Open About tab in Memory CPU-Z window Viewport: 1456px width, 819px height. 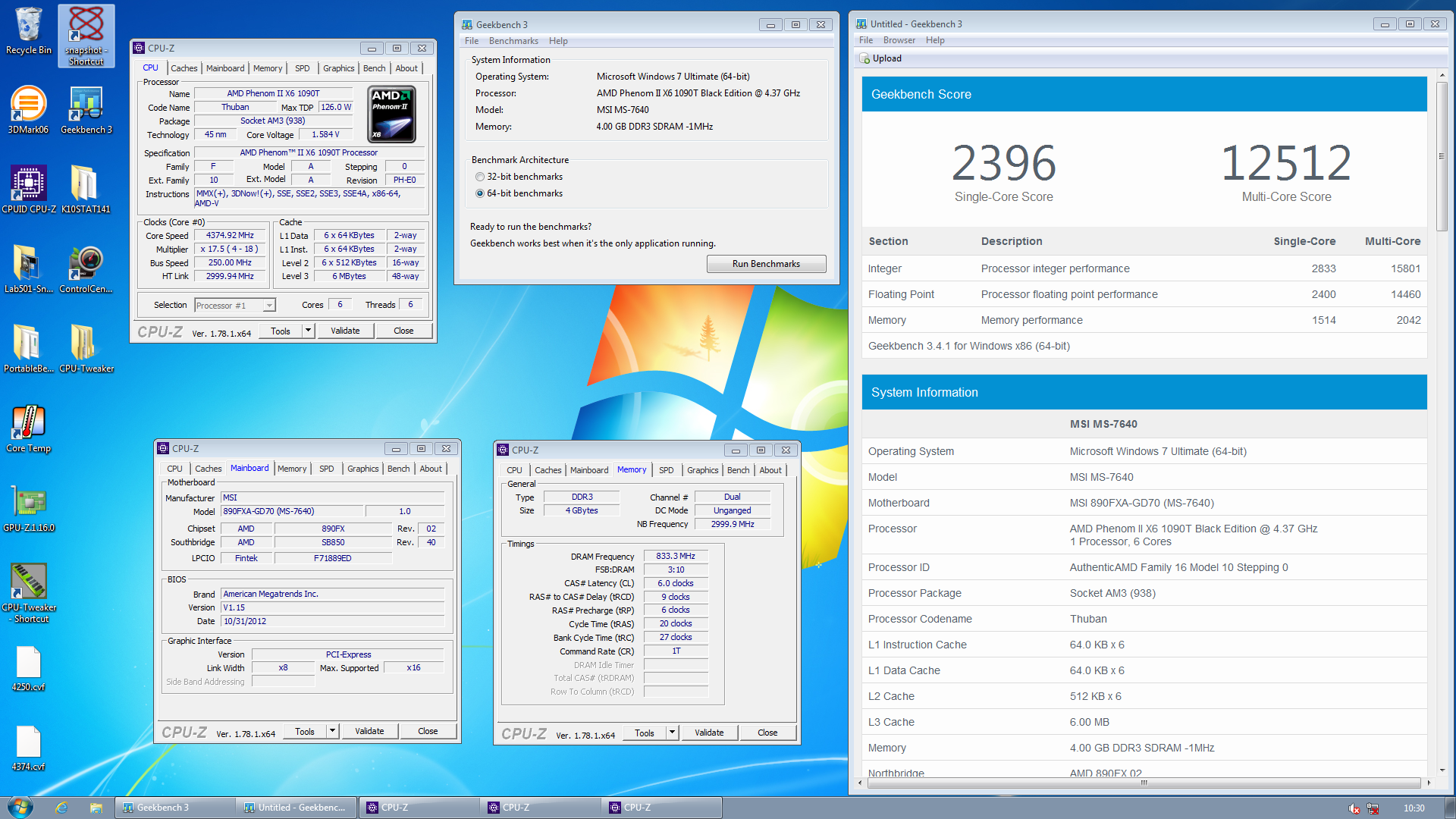[x=770, y=470]
